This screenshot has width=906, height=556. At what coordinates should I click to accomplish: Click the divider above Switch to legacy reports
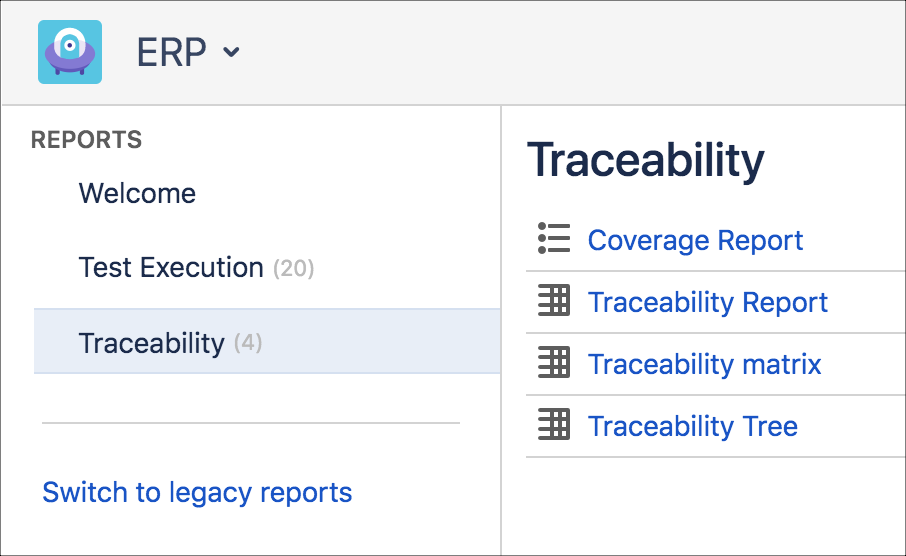(x=250, y=423)
